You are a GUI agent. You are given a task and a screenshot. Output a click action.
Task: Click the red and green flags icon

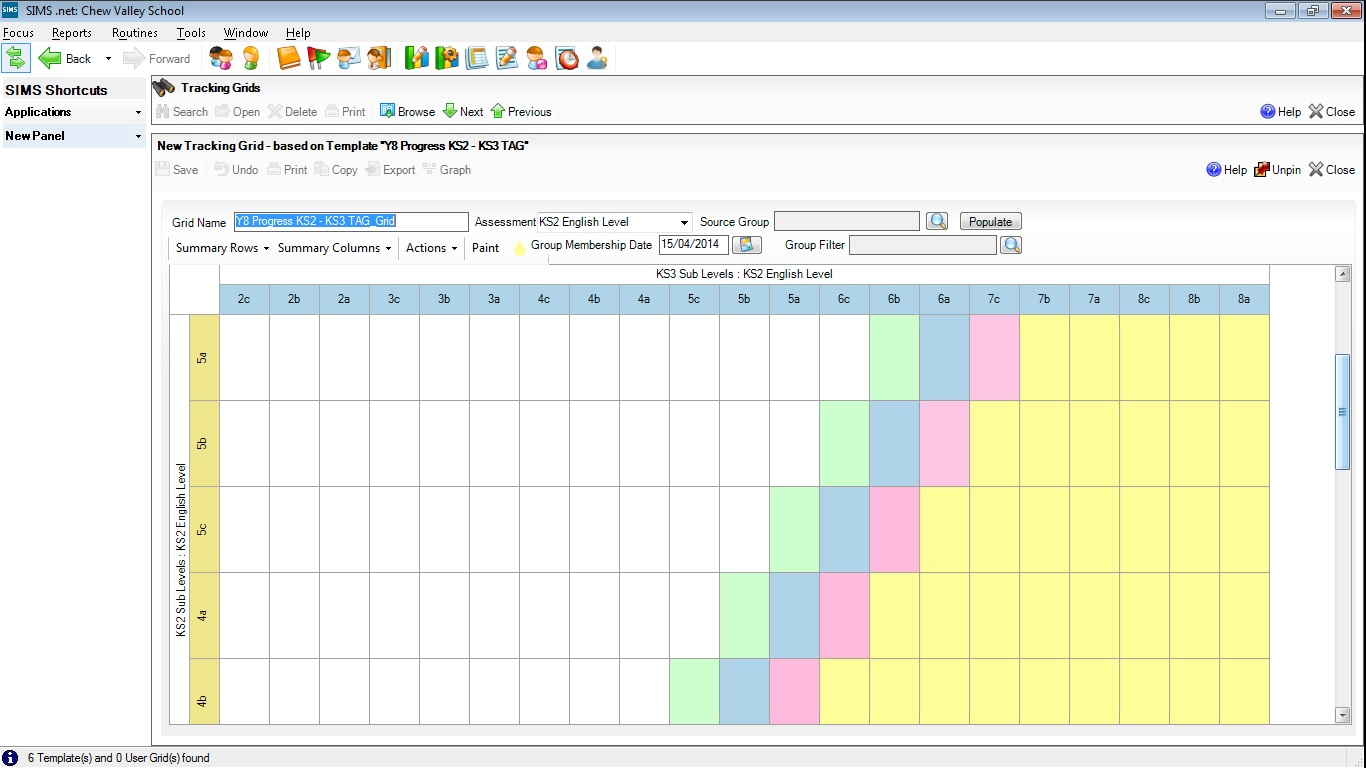[x=318, y=58]
